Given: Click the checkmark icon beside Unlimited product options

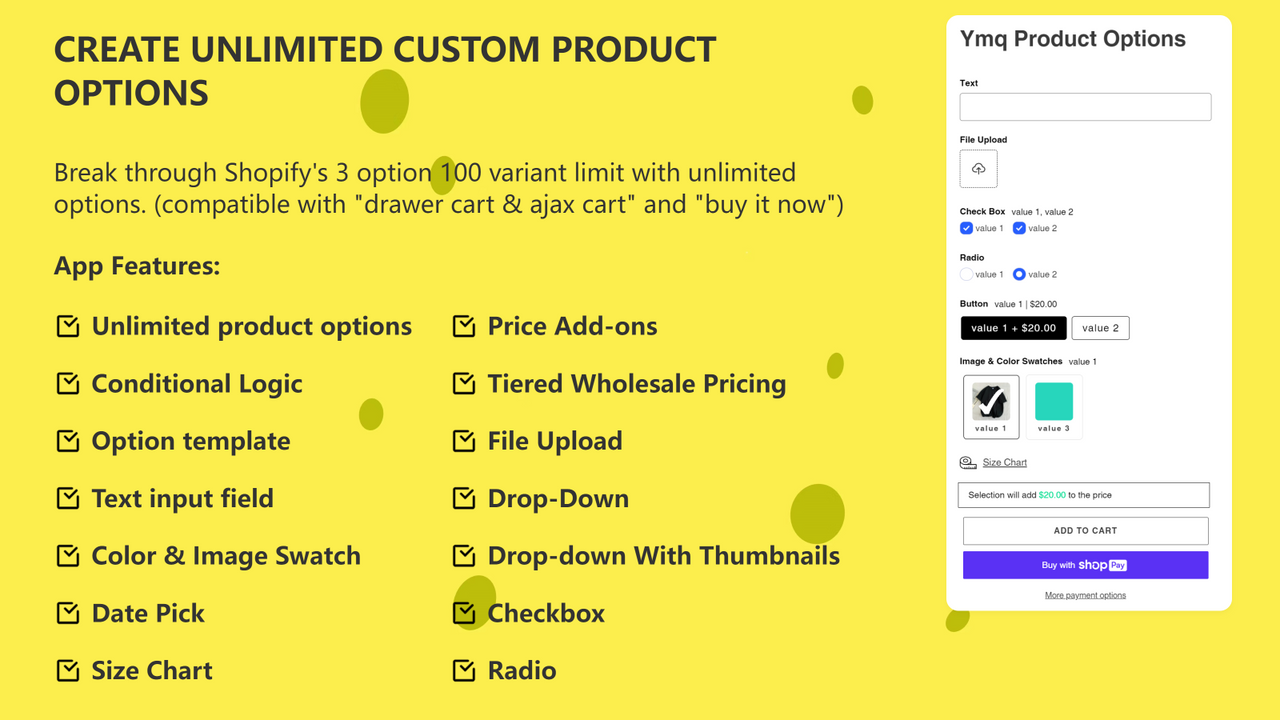Looking at the screenshot, I should tap(67, 325).
